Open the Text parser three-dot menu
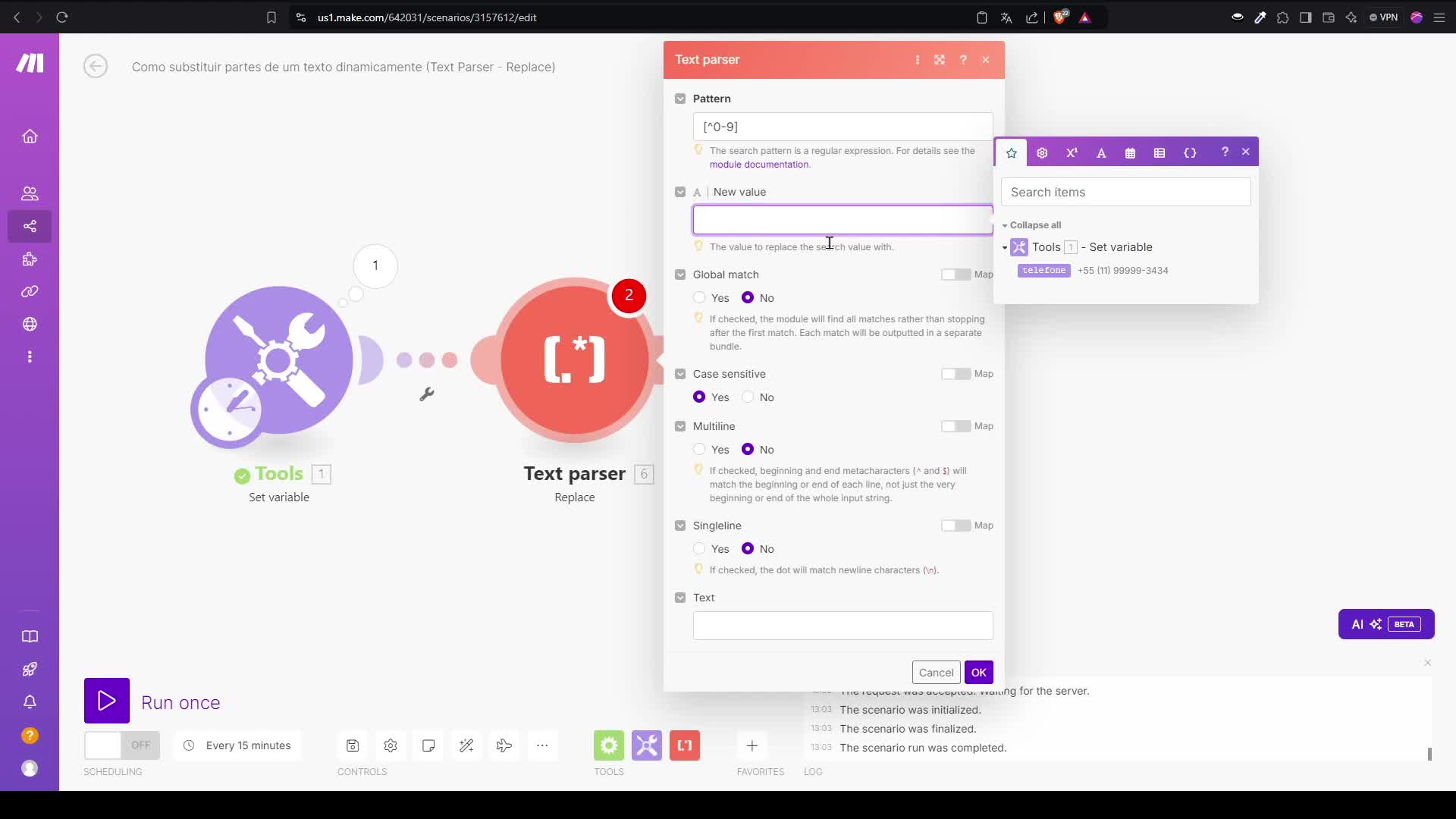Screen dimensions: 1456x819 (918, 60)
